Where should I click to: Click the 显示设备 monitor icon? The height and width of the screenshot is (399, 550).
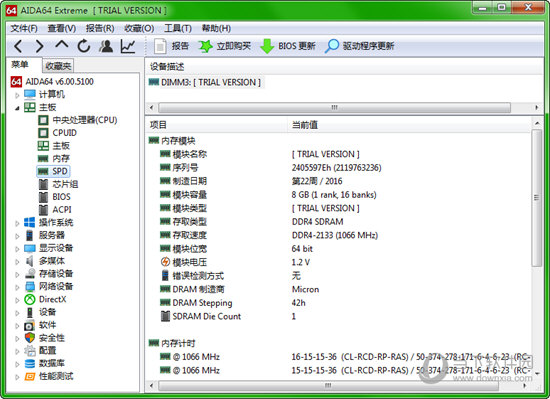(29, 248)
